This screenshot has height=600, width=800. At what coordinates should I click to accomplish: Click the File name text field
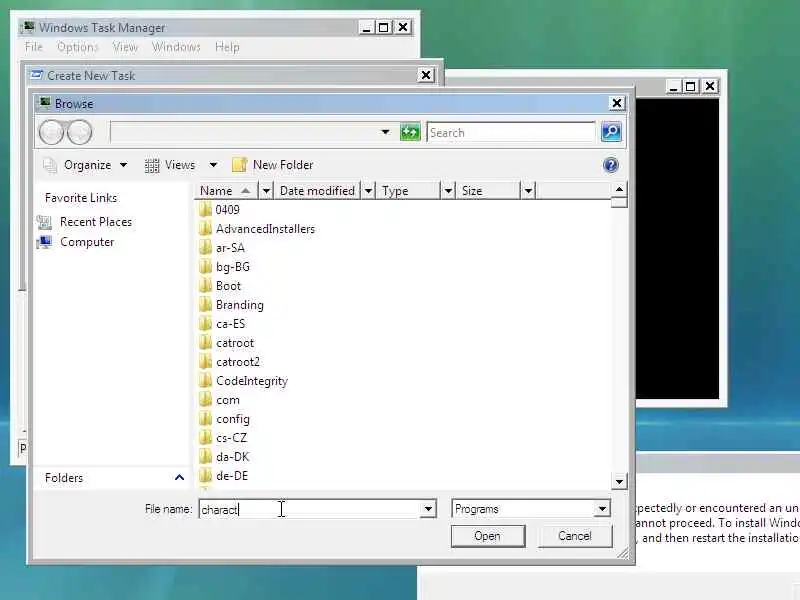(310, 509)
